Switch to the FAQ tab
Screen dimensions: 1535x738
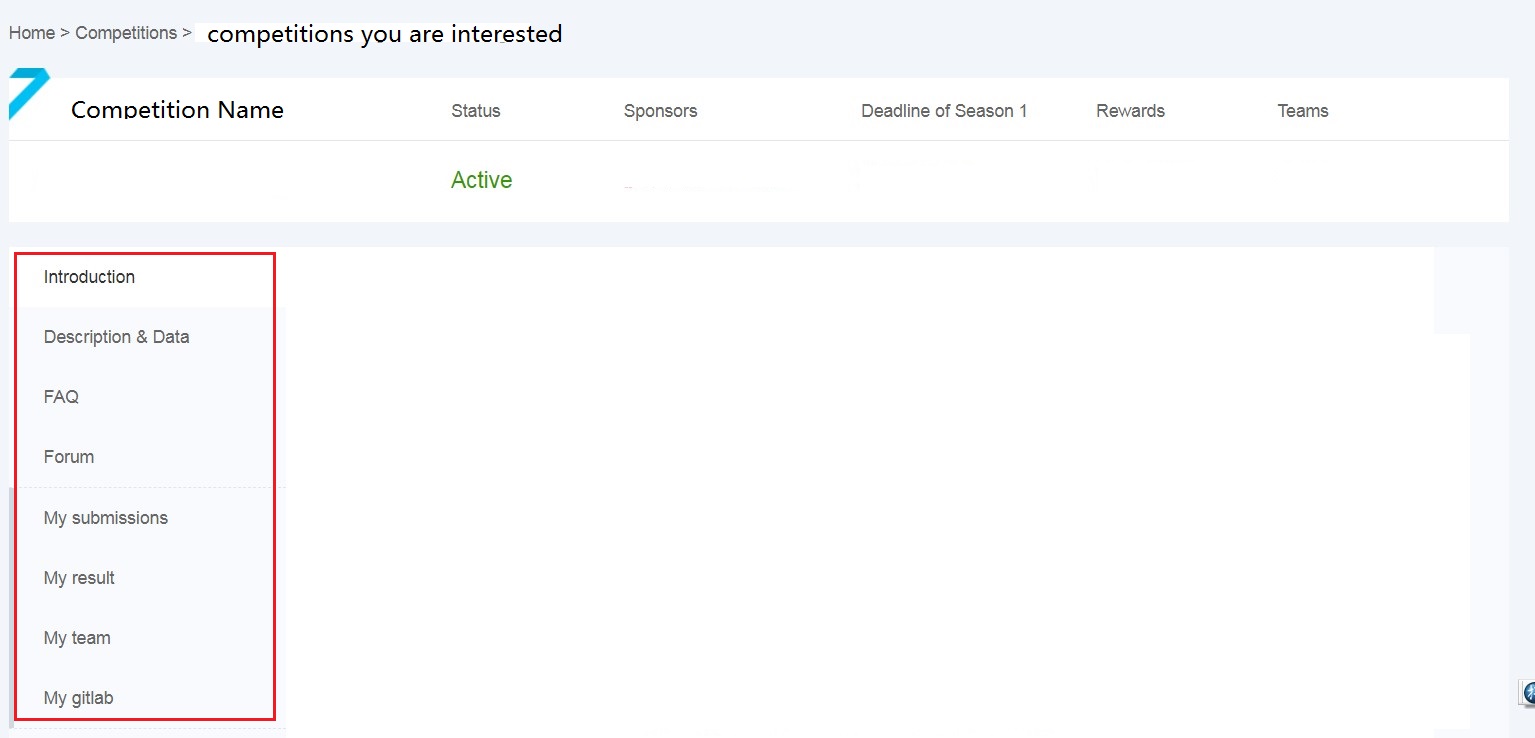(61, 397)
